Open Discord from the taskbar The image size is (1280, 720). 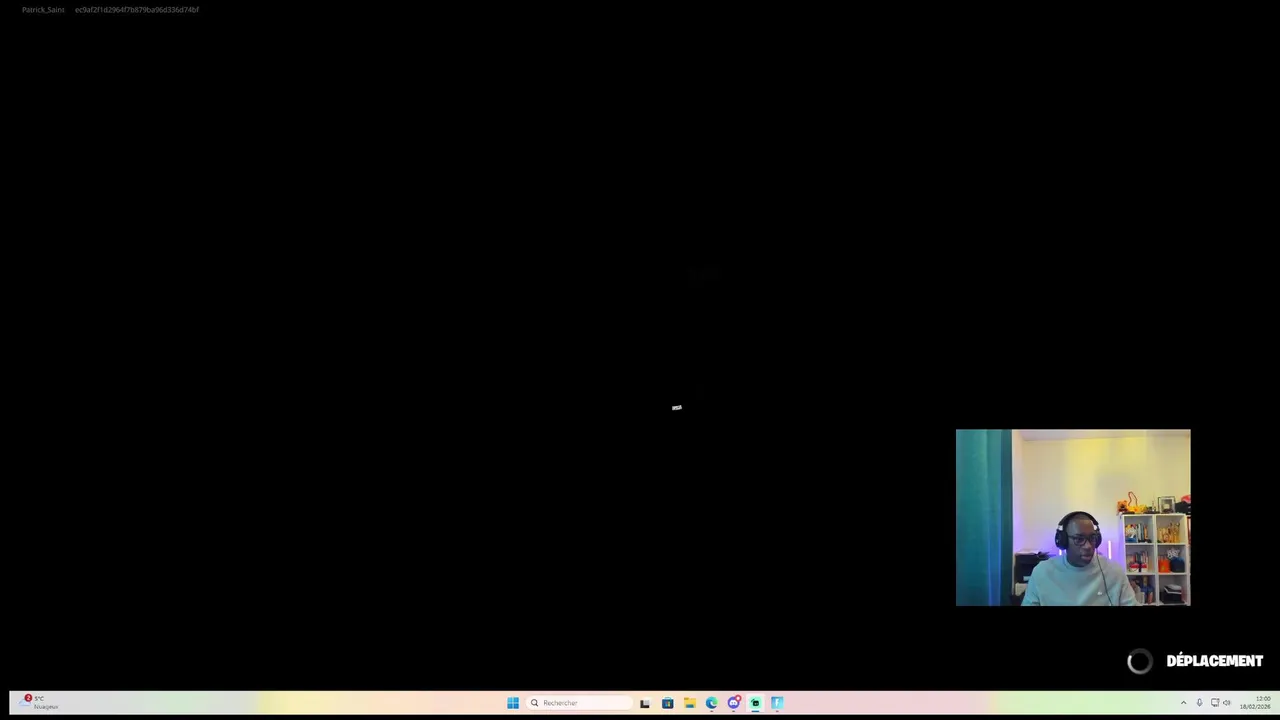pyautogui.click(x=733, y=703)
